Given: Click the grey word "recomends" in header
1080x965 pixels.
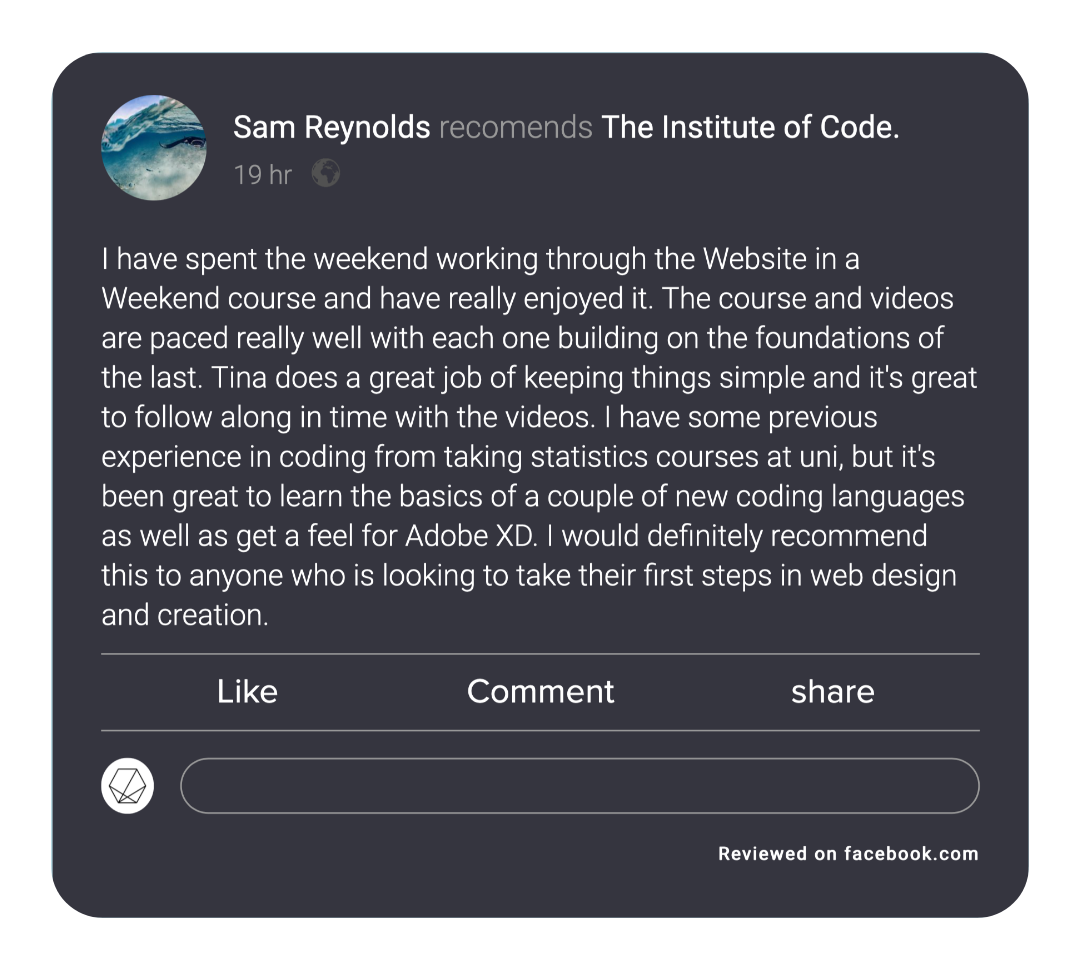Looking at the screenshot, I should (515, 128).
